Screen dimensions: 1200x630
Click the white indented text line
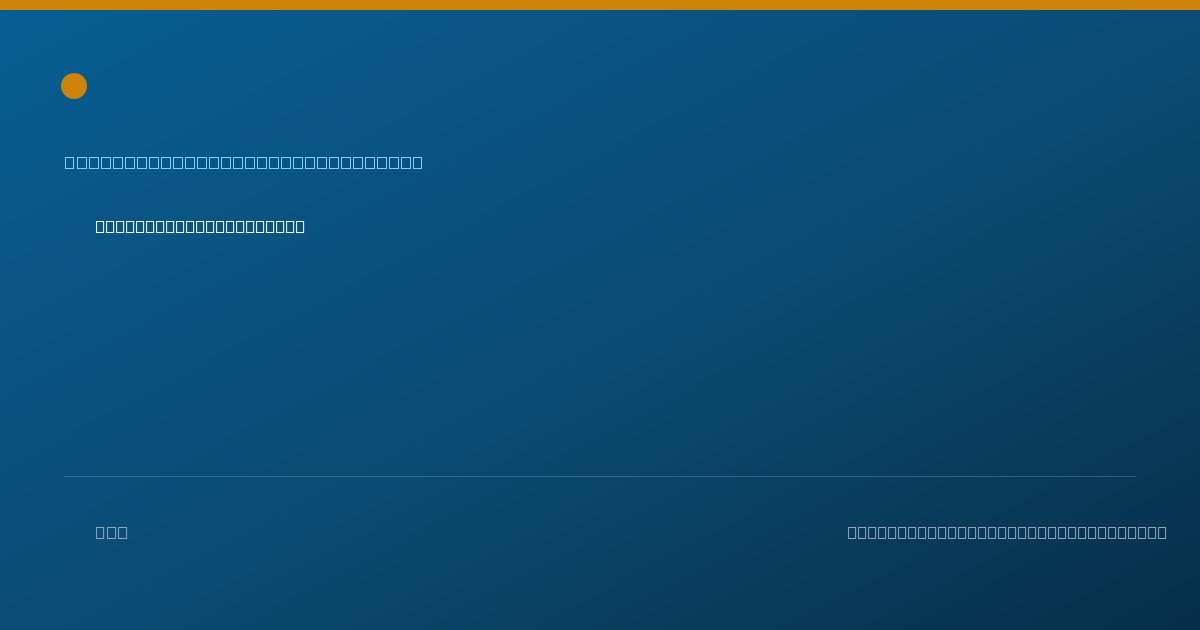coord(200,226)
